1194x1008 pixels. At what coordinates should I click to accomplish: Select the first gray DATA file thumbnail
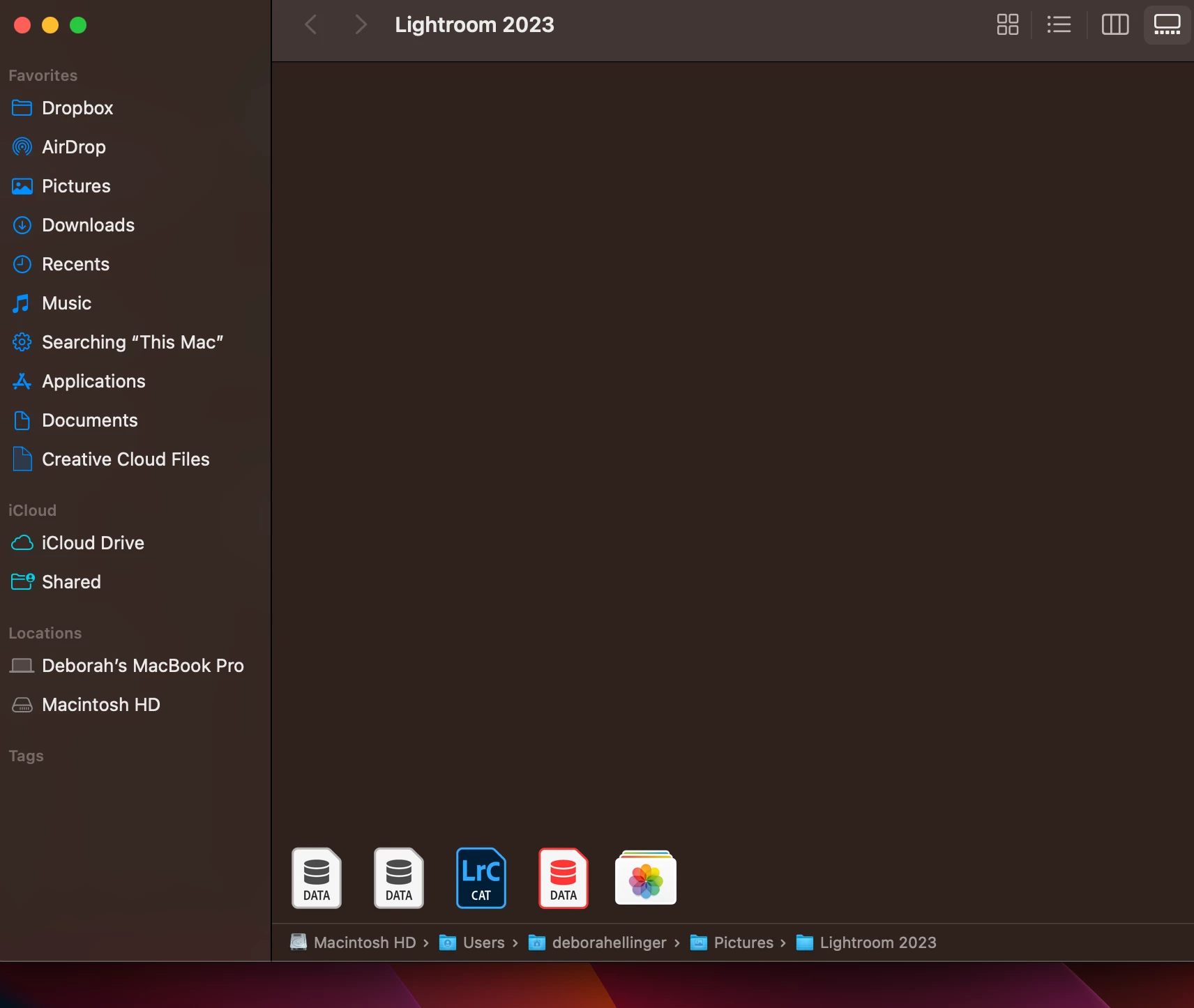coord(317,878)
